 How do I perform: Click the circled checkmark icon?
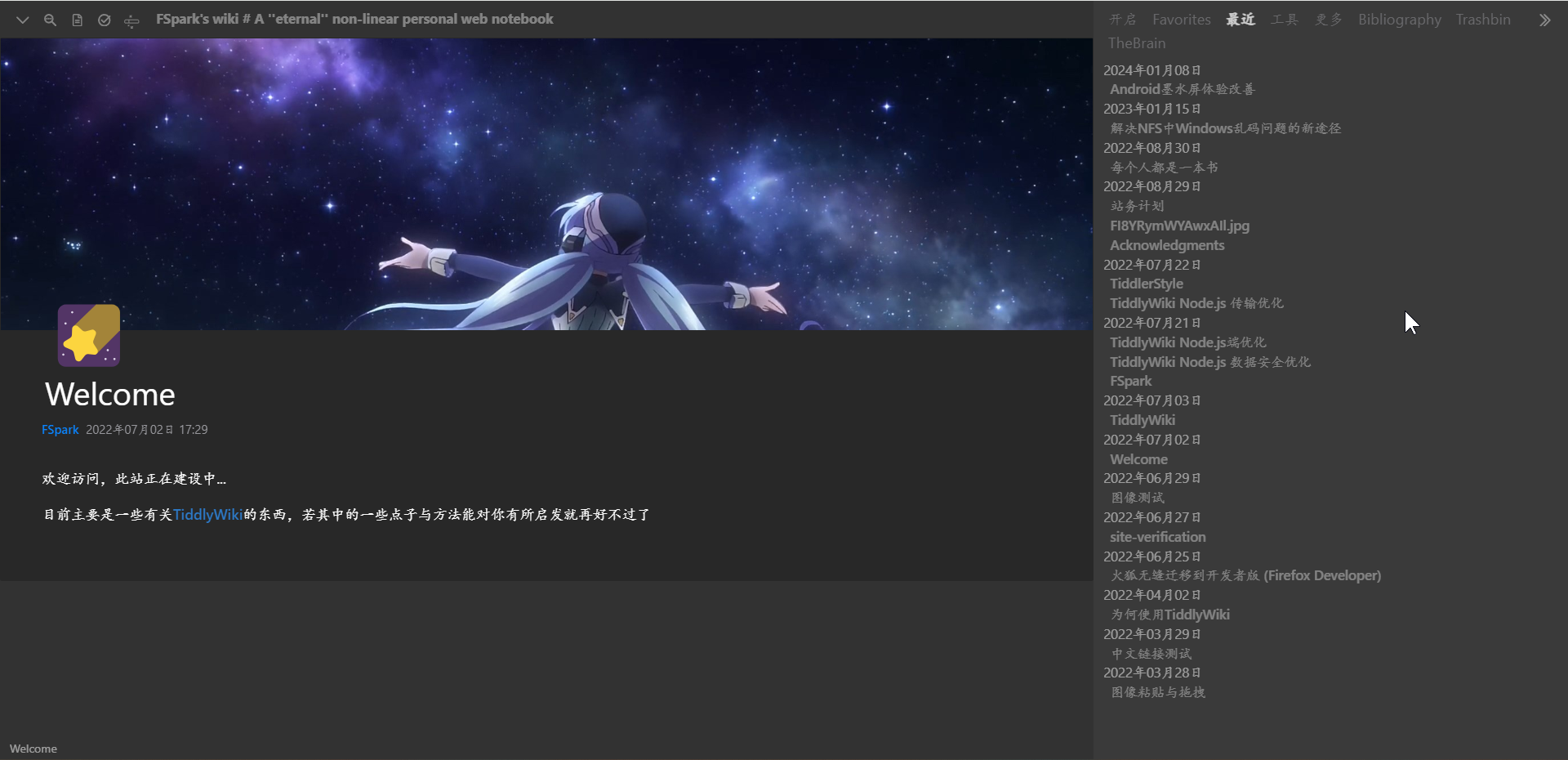(105, 20)
